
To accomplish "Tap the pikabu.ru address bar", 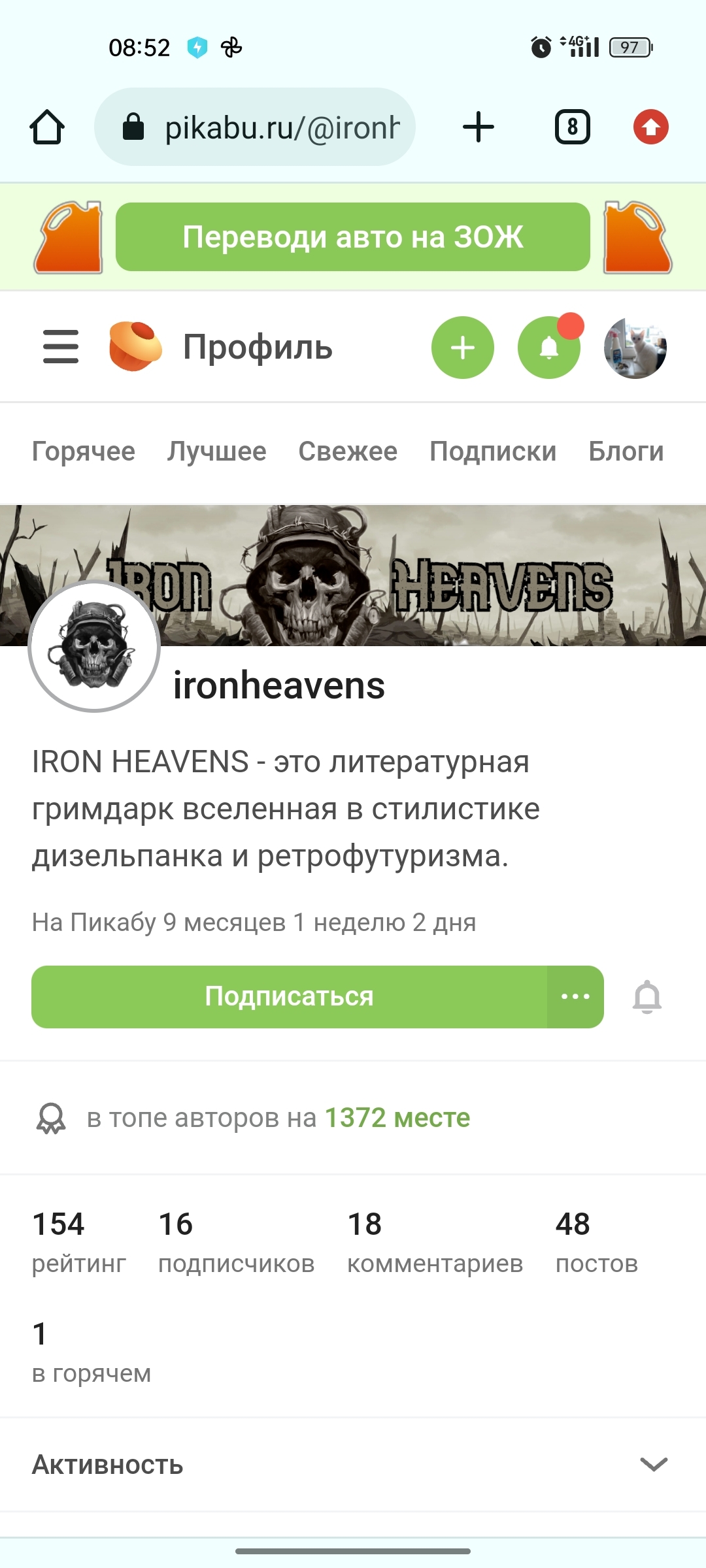I will coord(255,127).
